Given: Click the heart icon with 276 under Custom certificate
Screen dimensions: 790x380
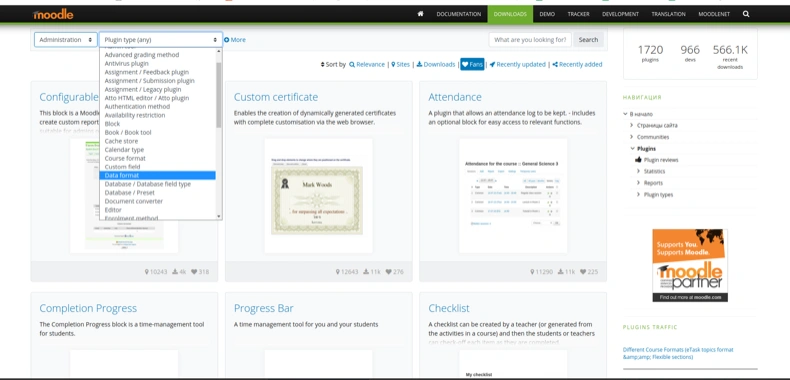Looking at the screenshot, I should [x=388, y=272].
